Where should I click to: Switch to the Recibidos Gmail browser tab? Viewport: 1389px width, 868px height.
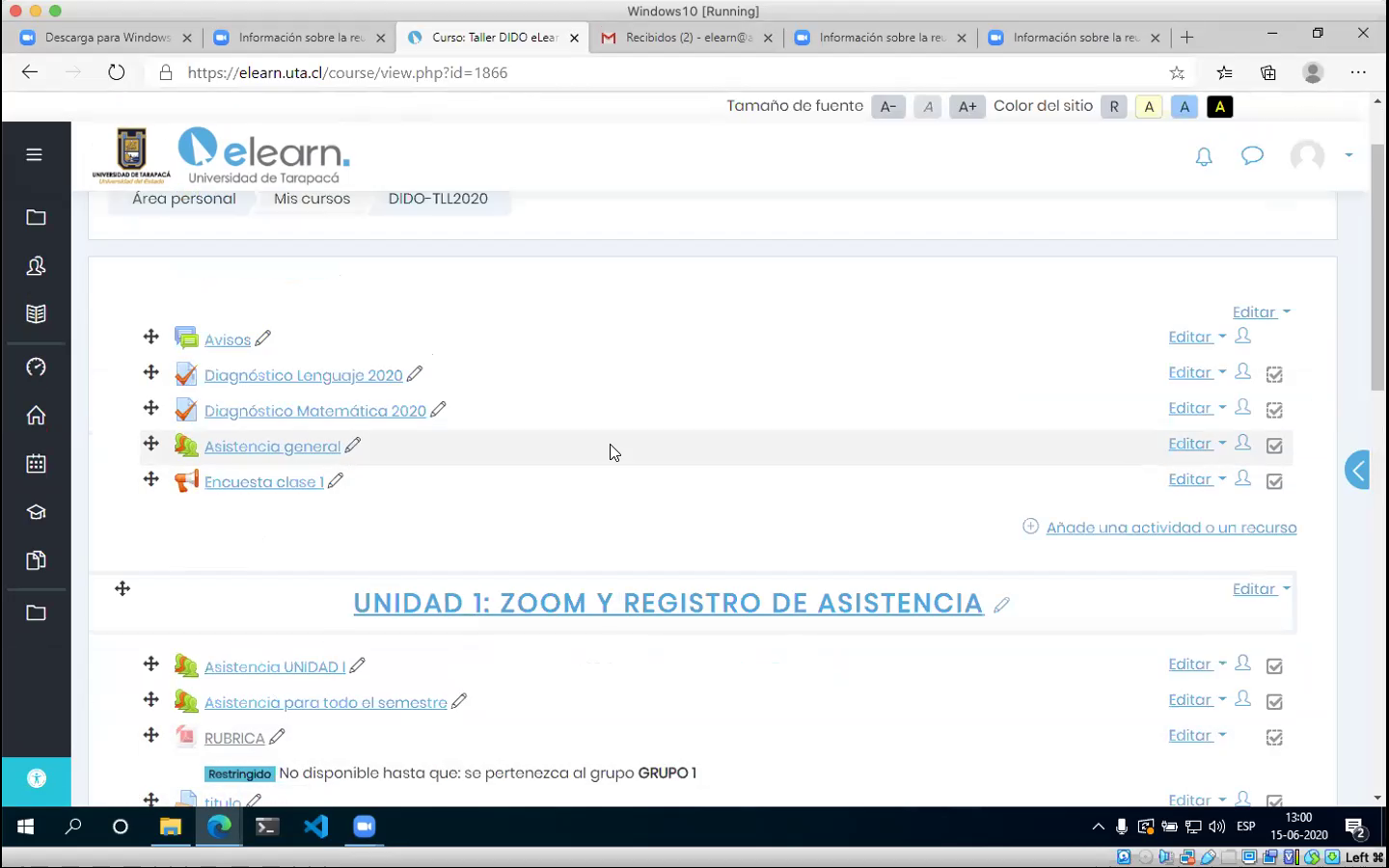click(x=685, y=38)
